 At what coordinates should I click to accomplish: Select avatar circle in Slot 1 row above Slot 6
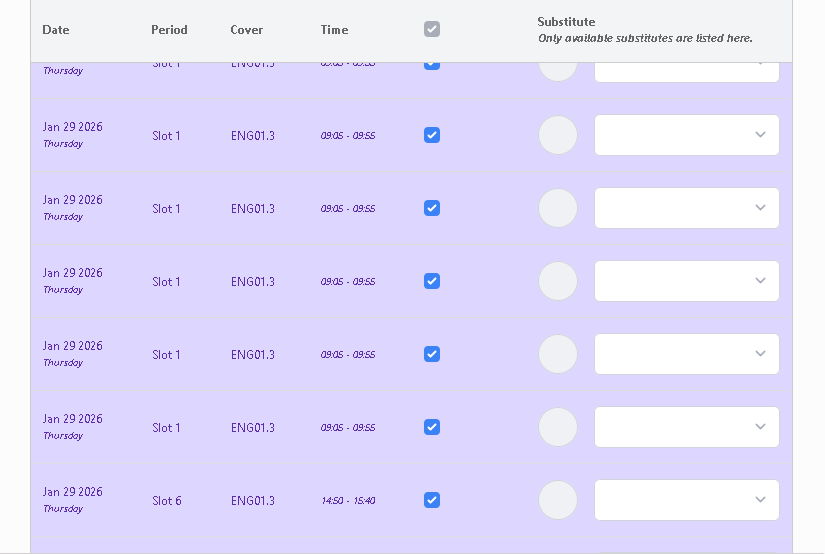pos(558,427)
